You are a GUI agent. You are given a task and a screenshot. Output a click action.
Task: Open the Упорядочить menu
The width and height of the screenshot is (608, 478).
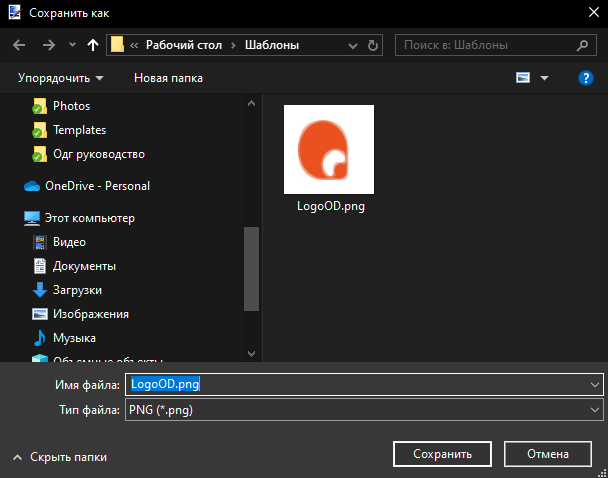(x=60, y=78)
